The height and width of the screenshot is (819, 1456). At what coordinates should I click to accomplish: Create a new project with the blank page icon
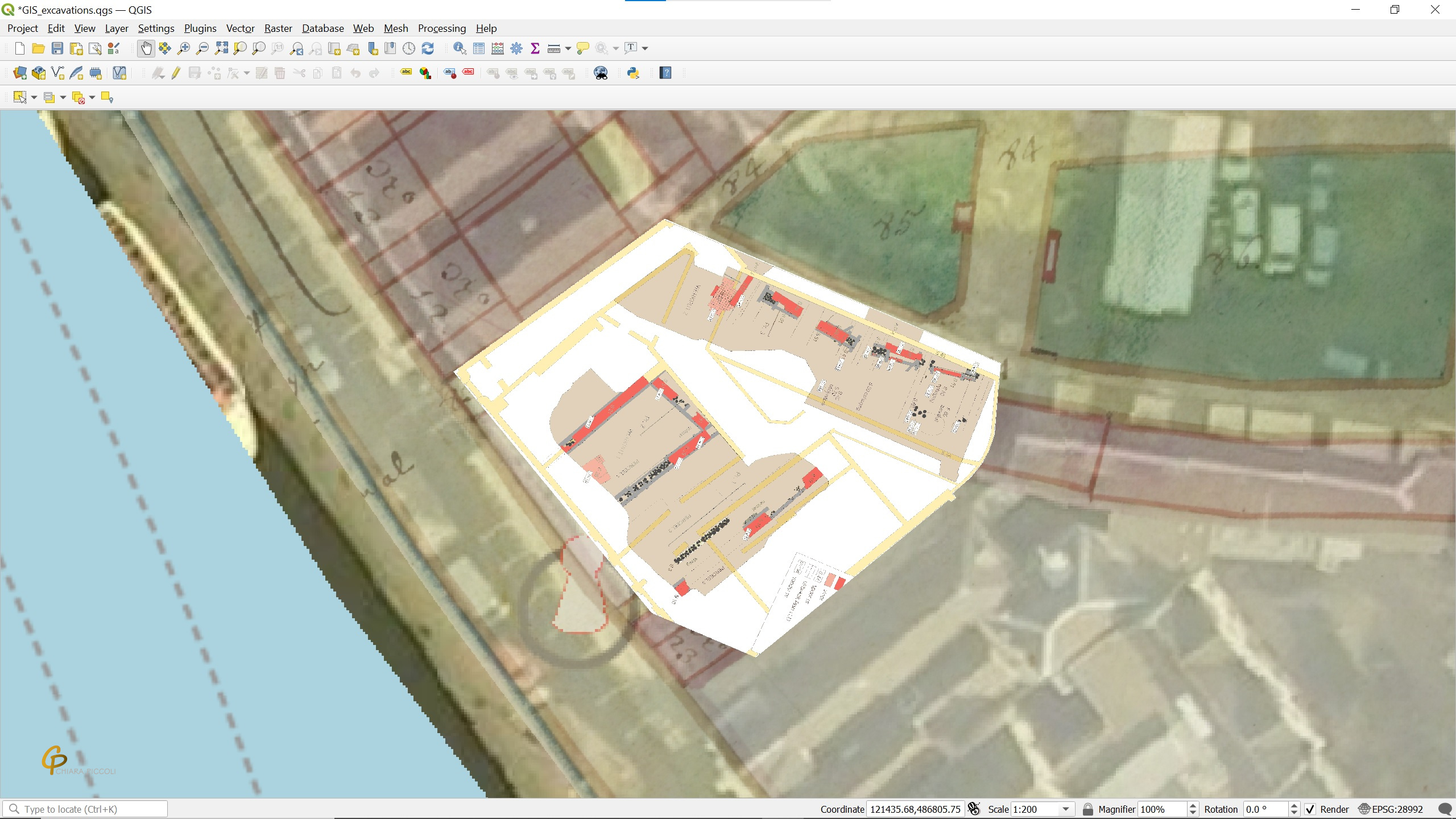[x=20, y=48]
